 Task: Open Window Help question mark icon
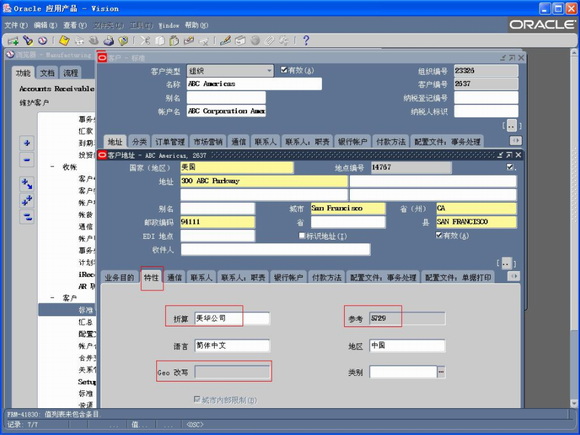pyautogui.click(x=306, y=40)
